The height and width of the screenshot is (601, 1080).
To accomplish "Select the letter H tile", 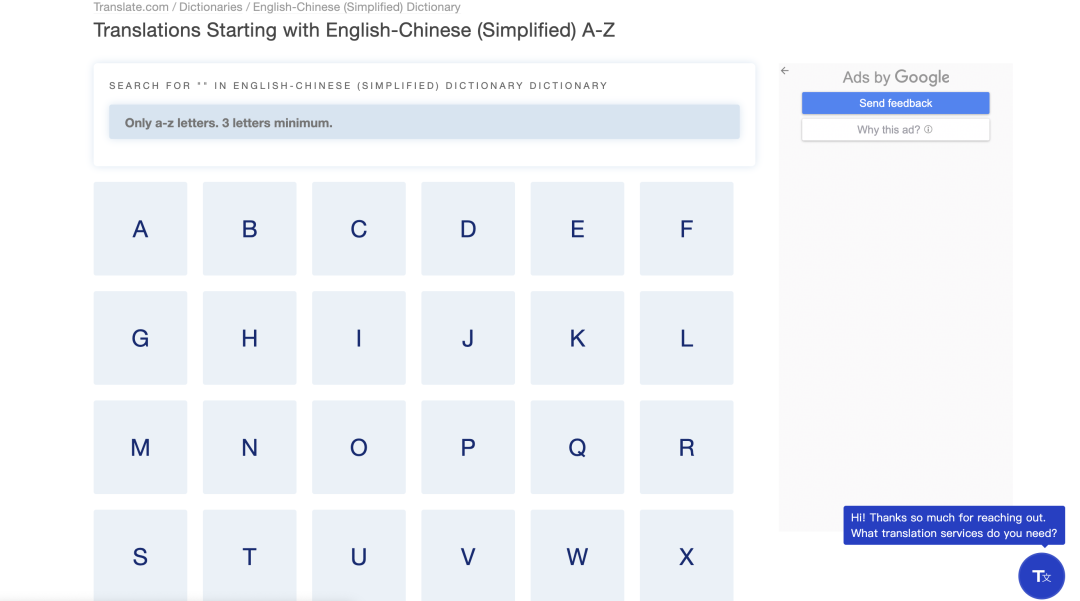I will click(249, 338).
